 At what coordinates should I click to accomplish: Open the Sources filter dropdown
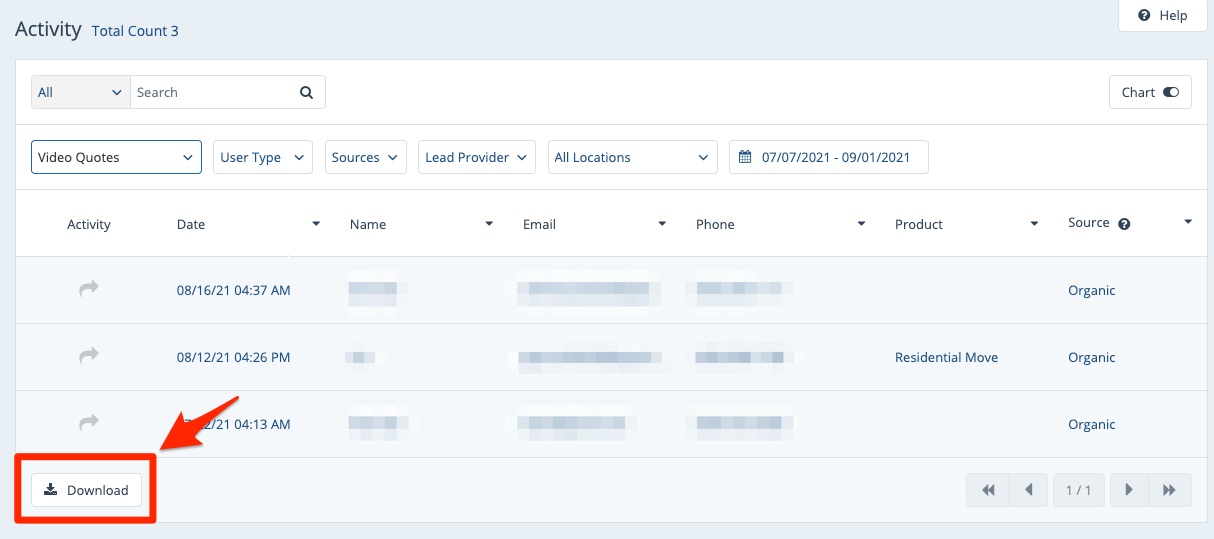pyautogui.click(x=365, y=157)
